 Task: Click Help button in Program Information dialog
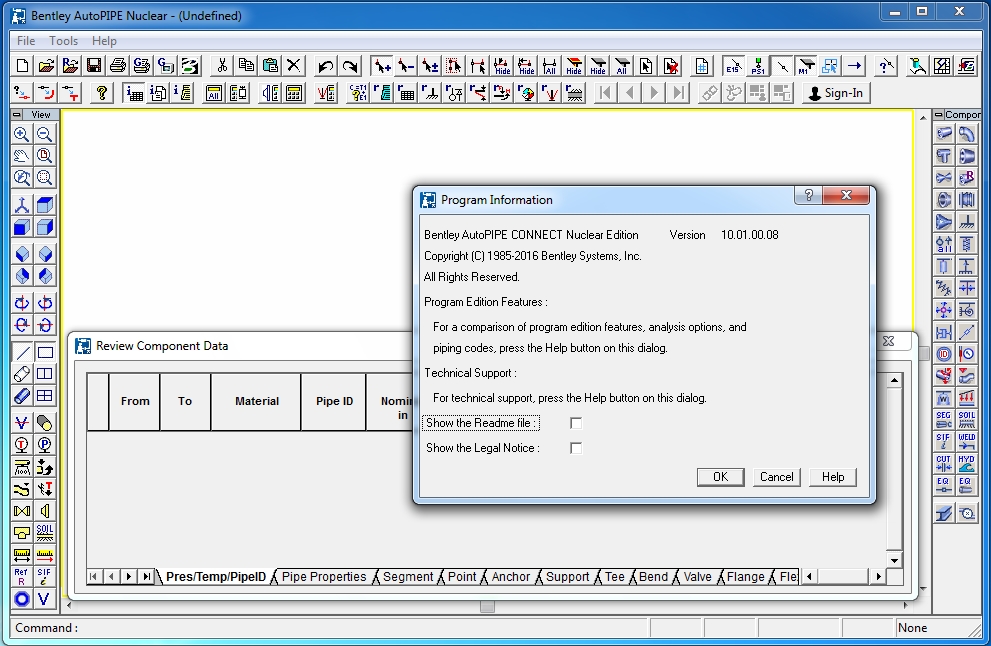point(833,477)
